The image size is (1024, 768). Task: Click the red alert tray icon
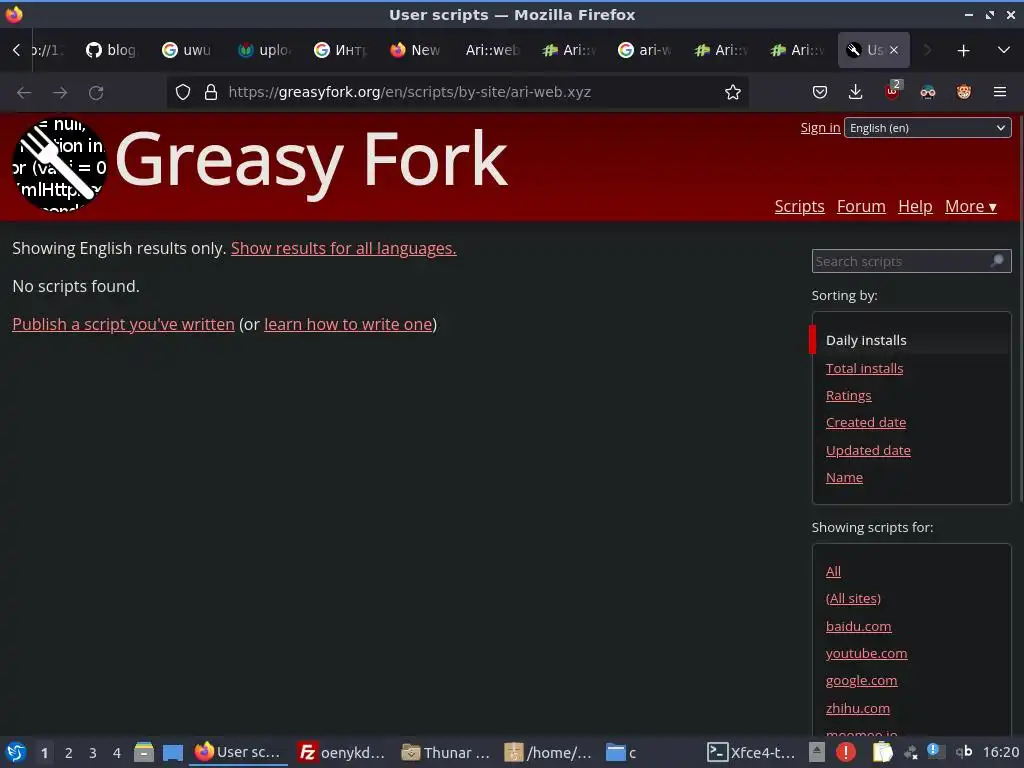846,752
